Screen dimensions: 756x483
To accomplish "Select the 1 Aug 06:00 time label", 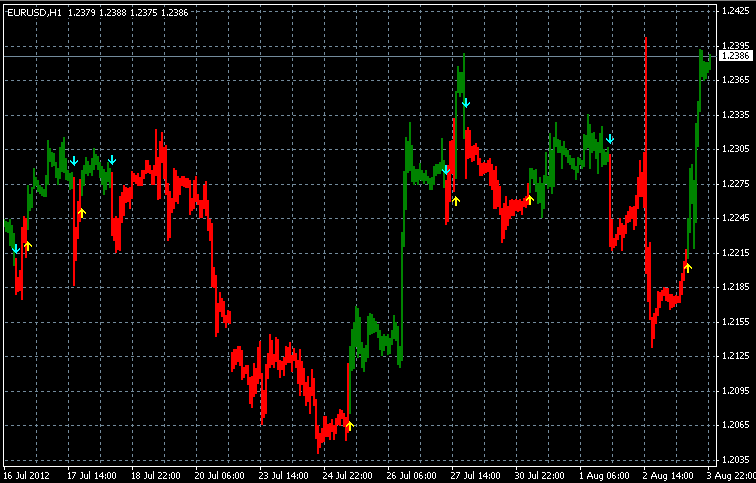I will tap(604, 476).
